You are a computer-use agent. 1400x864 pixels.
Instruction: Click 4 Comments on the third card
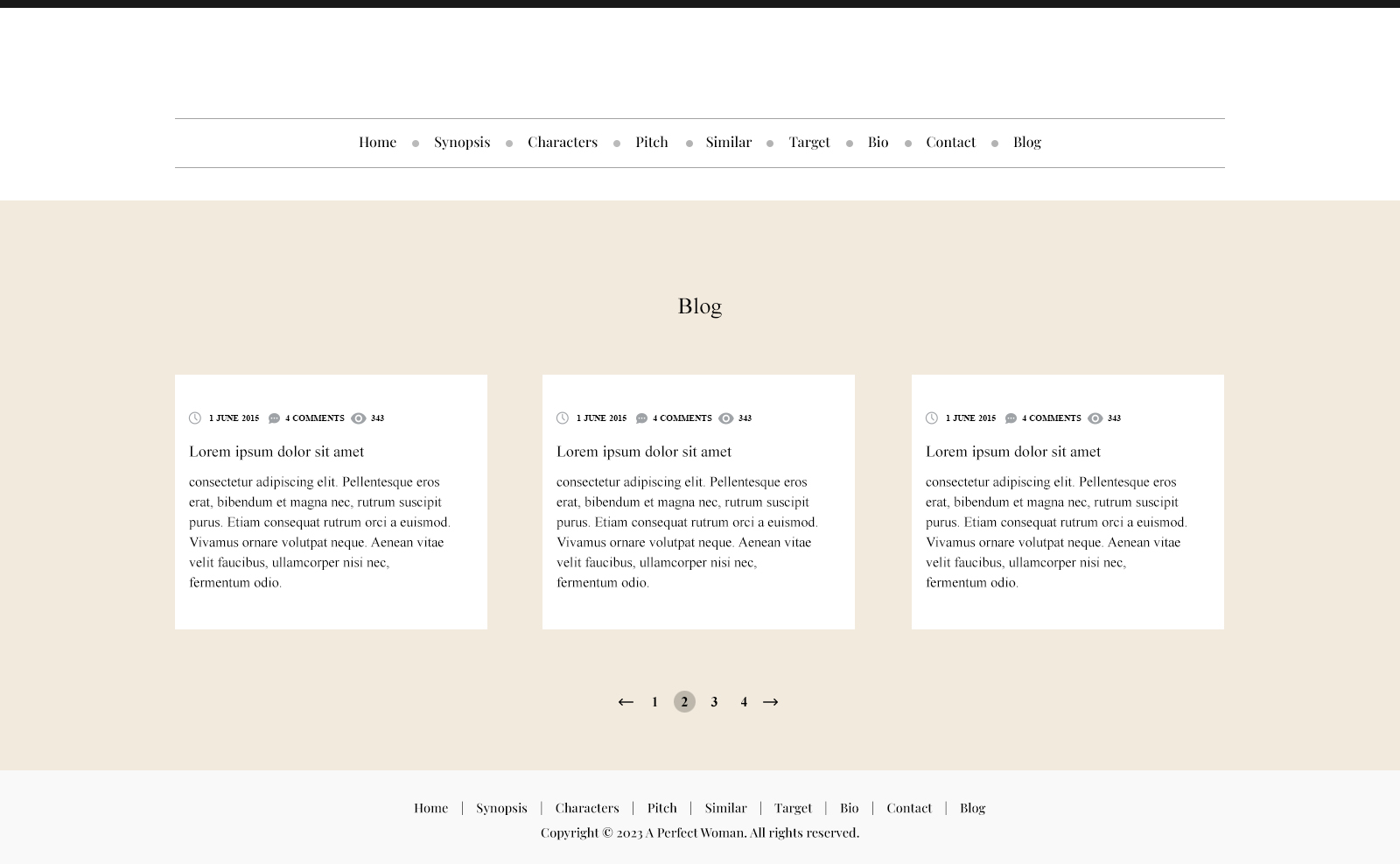1051,418
